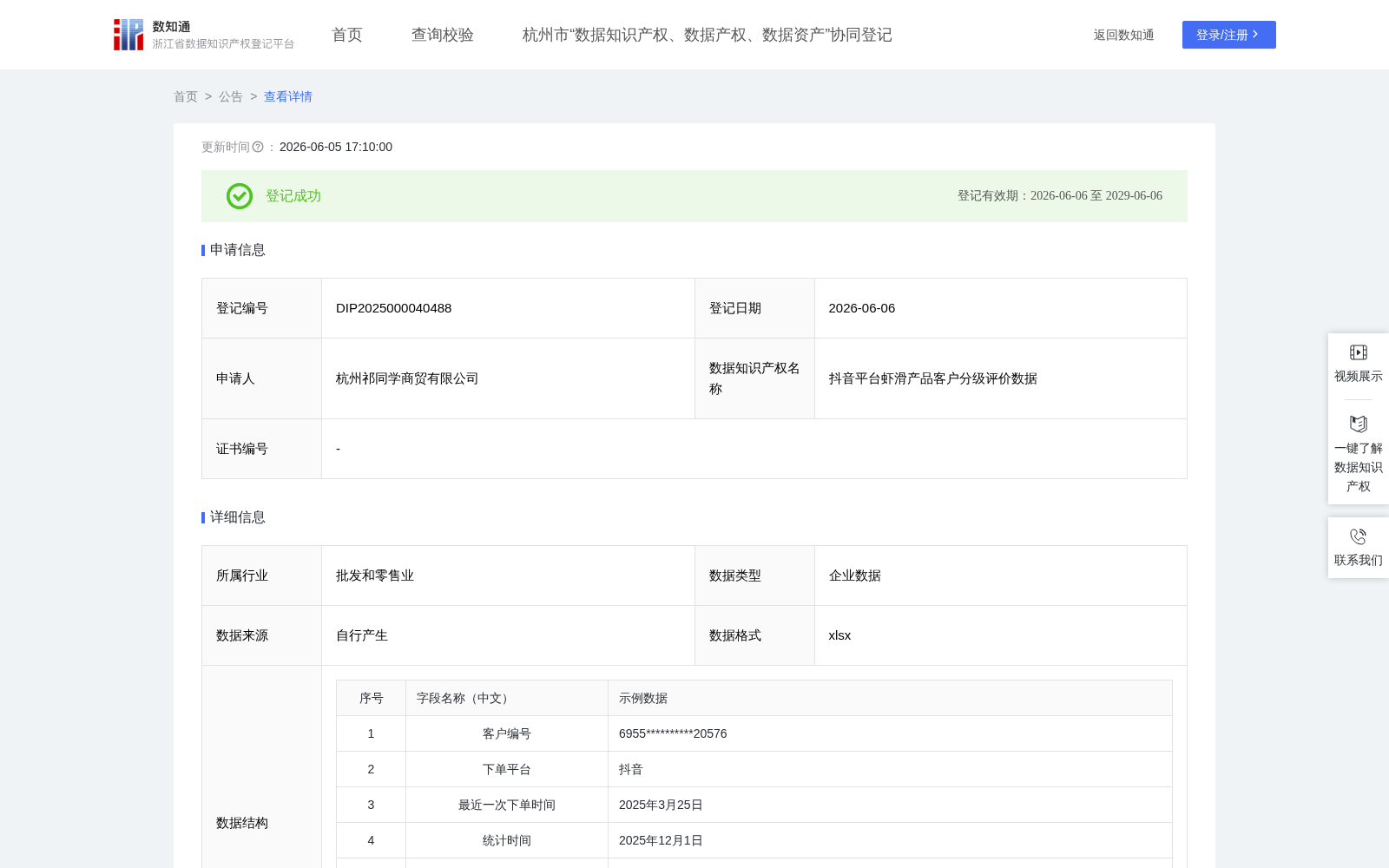Open the 协同登记 navigation item for 杭州市
The width and height of the screenshot is (1389, 868).
(708, 35)
